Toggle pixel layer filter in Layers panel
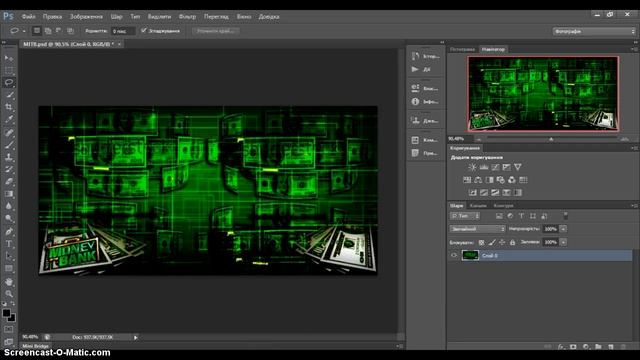 coord(499,216)
